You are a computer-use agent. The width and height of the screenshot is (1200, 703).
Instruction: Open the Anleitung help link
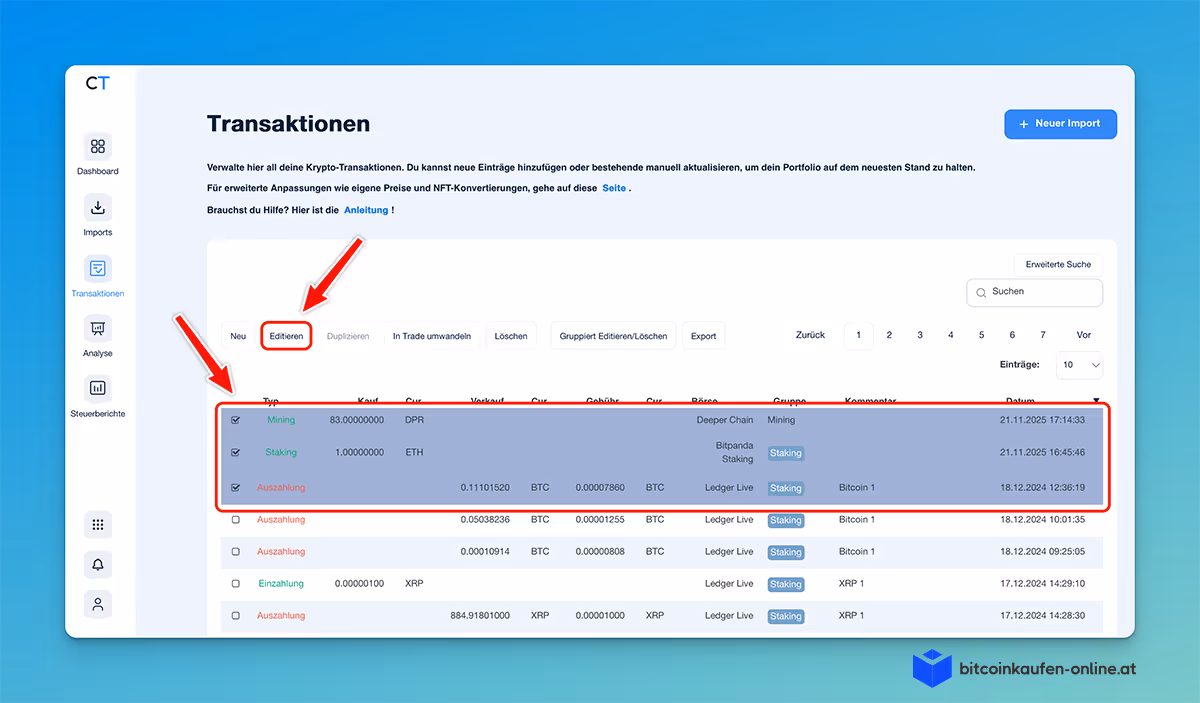tap(366, 210)
